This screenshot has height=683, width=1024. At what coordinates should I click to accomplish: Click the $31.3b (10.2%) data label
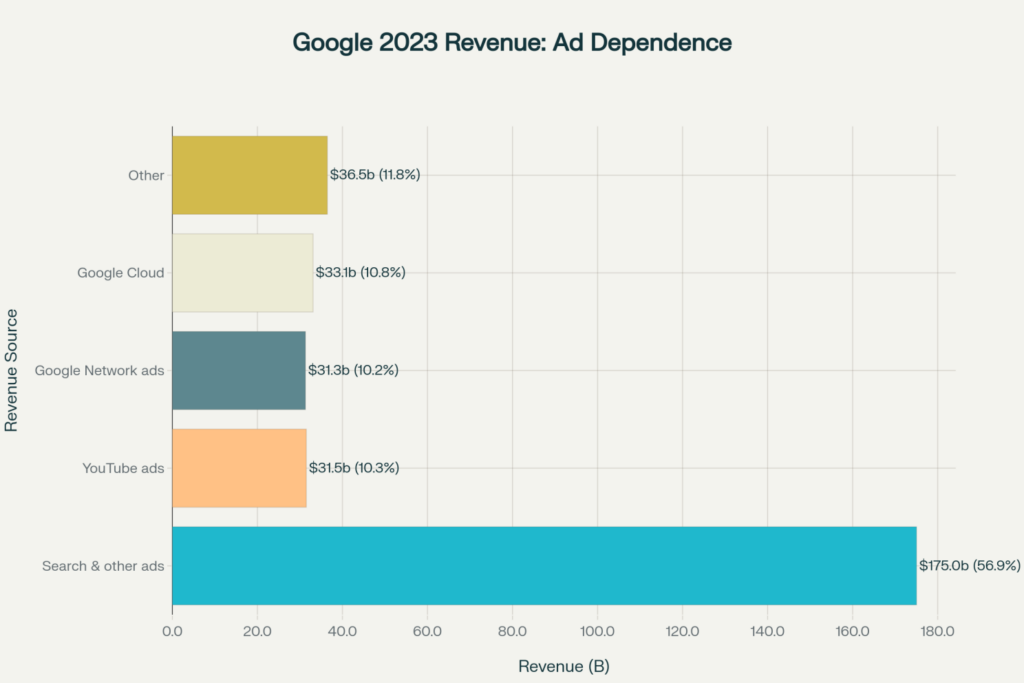pyautogui.click(x=353, y=370)
